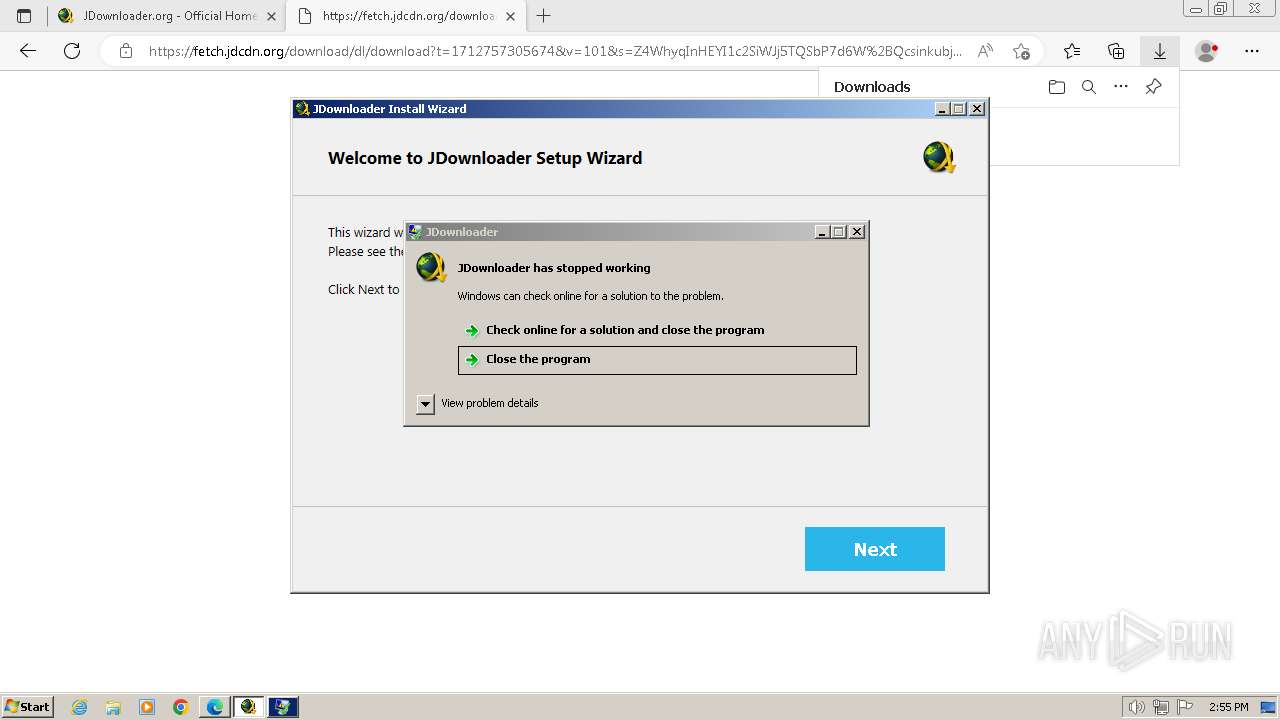Click the 2:55 PM clock
The width and height of the screenshot is (1280, 720).
[x=1228, y=707]
